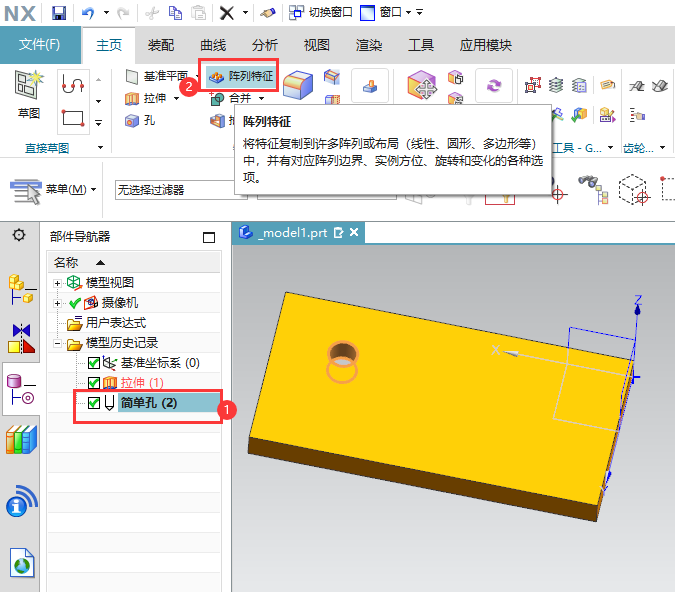Open the web browser sidebar icon

coord(22,562)
